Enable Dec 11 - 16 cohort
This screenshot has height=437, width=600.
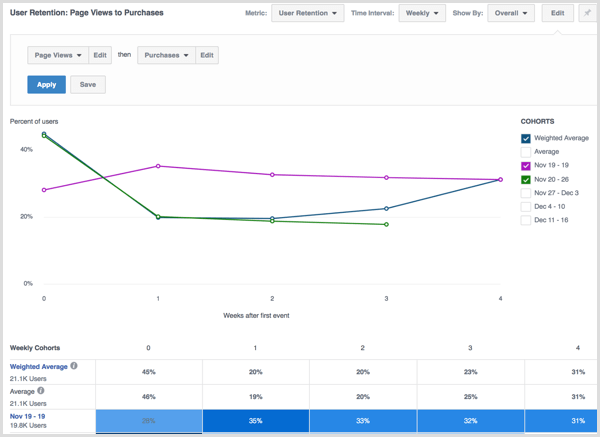526,220
